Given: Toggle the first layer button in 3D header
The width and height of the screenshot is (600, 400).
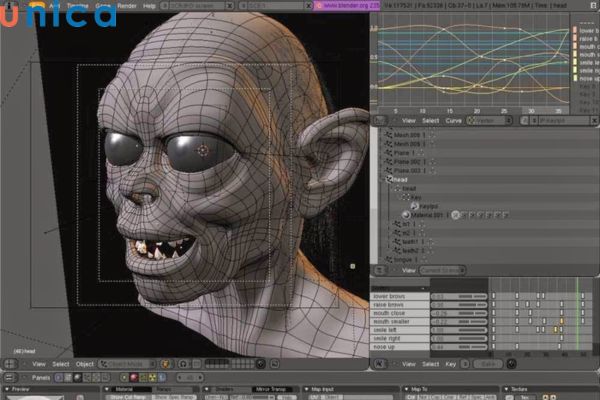Looking at the screenshot, I should pyautogui.click(x=208, y=361).
